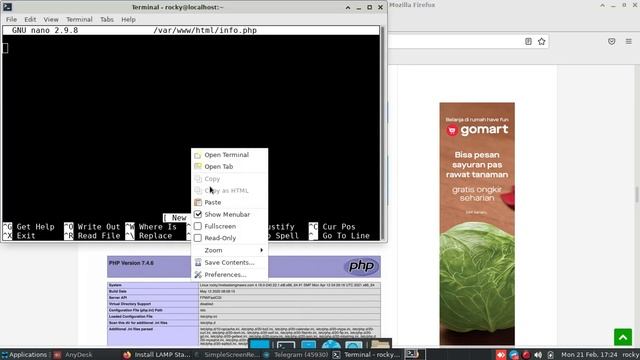Click the red record tray icon
The width and height of the screenshot is (640, 360).
click(526, 355)
